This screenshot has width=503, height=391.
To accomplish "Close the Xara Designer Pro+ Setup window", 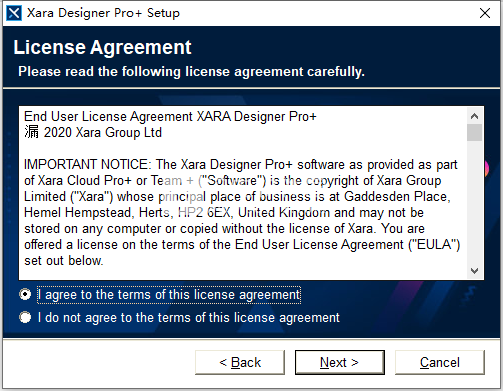I will [x=485, y=13].
